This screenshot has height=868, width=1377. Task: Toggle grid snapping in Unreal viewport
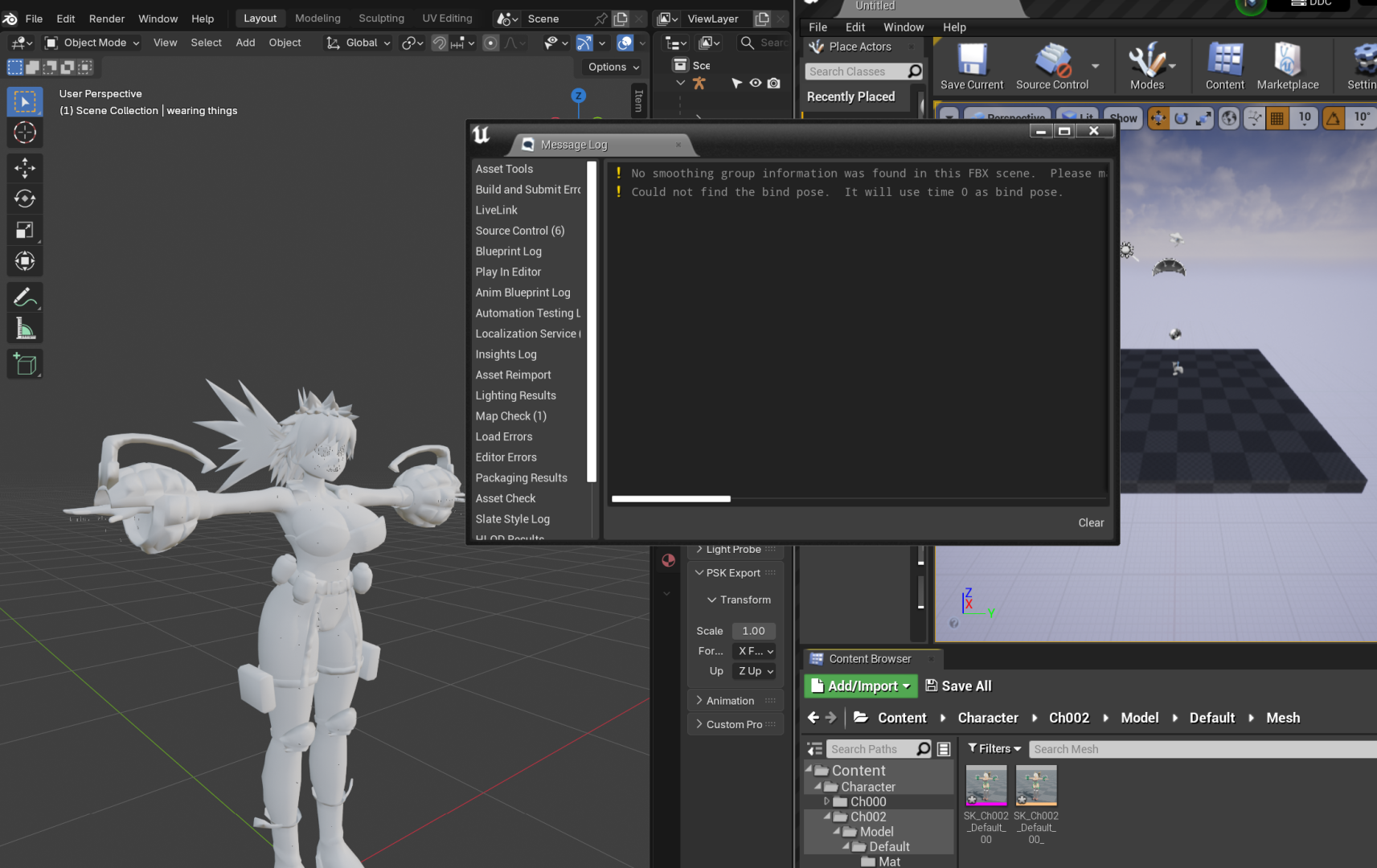[1277, 118]
